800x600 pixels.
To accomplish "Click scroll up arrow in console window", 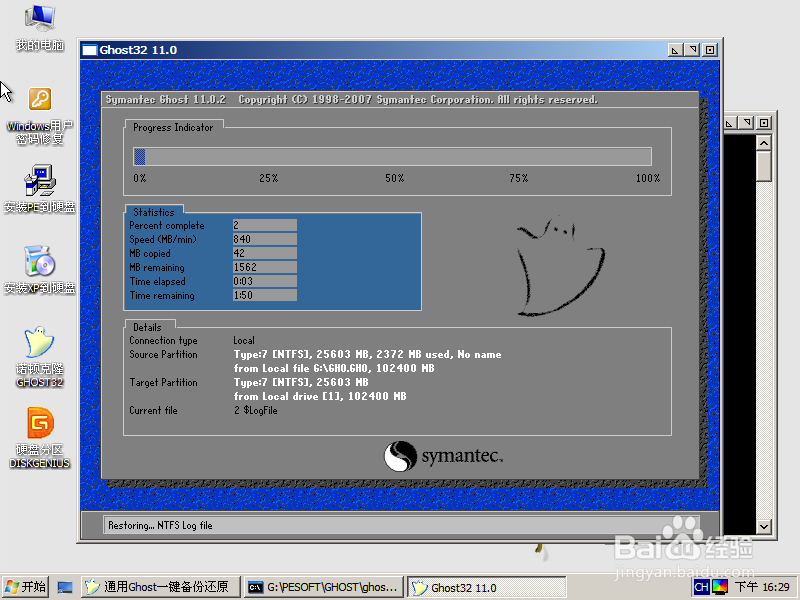I will tap(764, 143).
